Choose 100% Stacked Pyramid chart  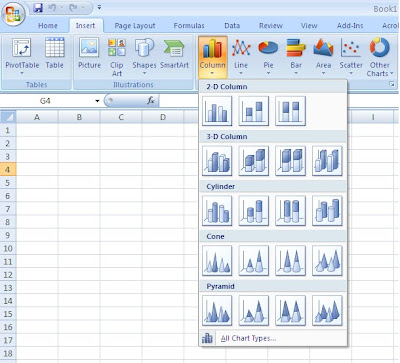tap(290, 311)
